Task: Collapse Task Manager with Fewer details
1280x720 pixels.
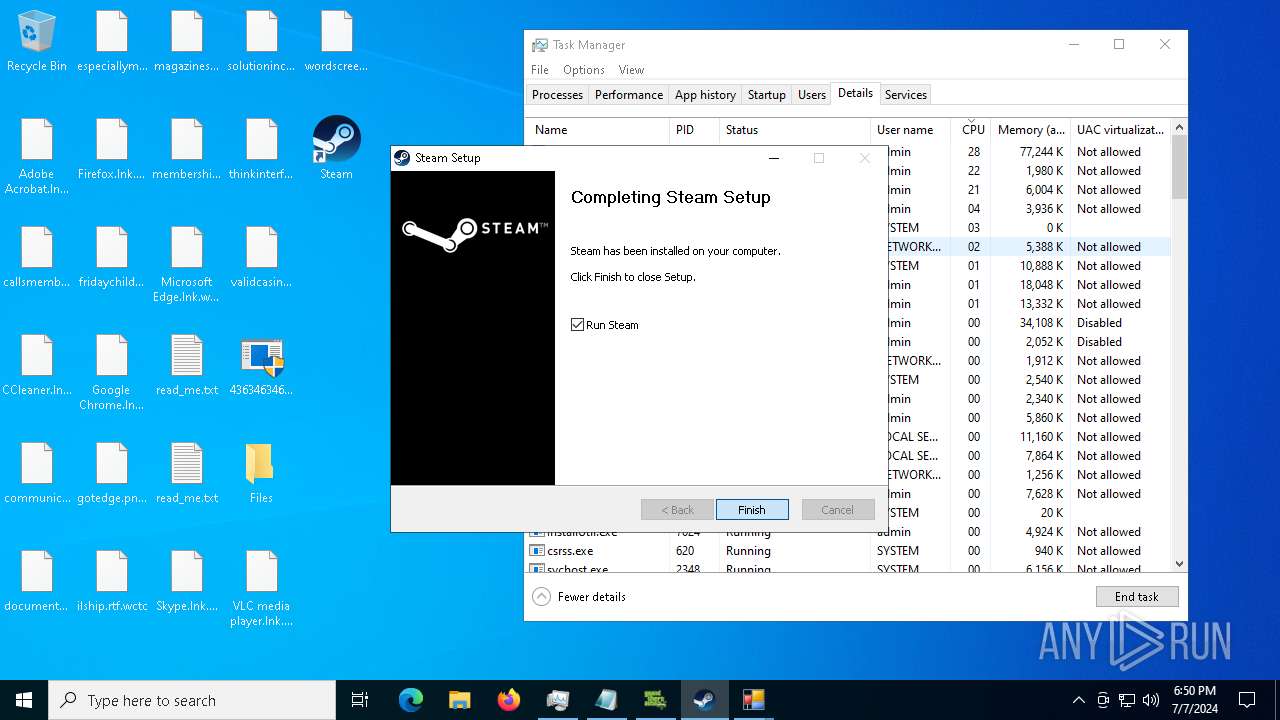Action: (579, 596)
